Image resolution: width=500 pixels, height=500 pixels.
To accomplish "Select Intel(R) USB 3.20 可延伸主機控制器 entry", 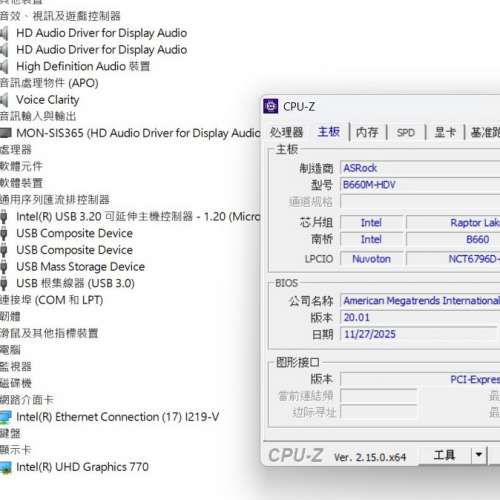I will click(138, 216).
